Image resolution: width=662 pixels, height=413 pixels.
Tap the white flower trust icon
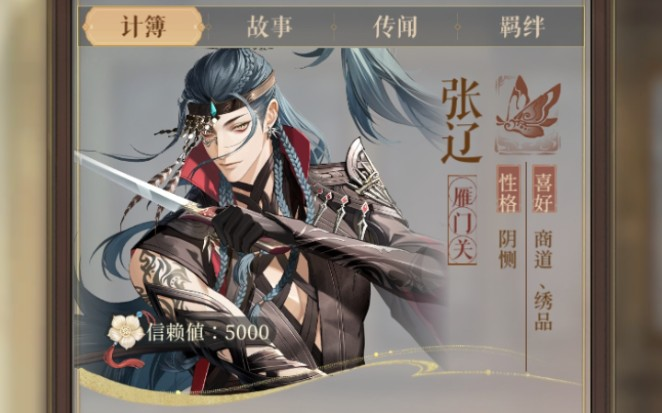coord(126,331)
